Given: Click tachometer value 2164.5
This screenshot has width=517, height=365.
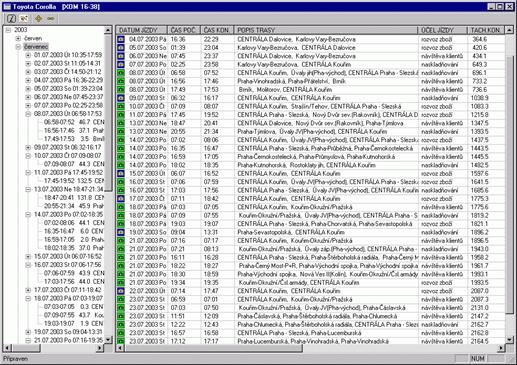Looking at the screenshot, I should (480, 341).
